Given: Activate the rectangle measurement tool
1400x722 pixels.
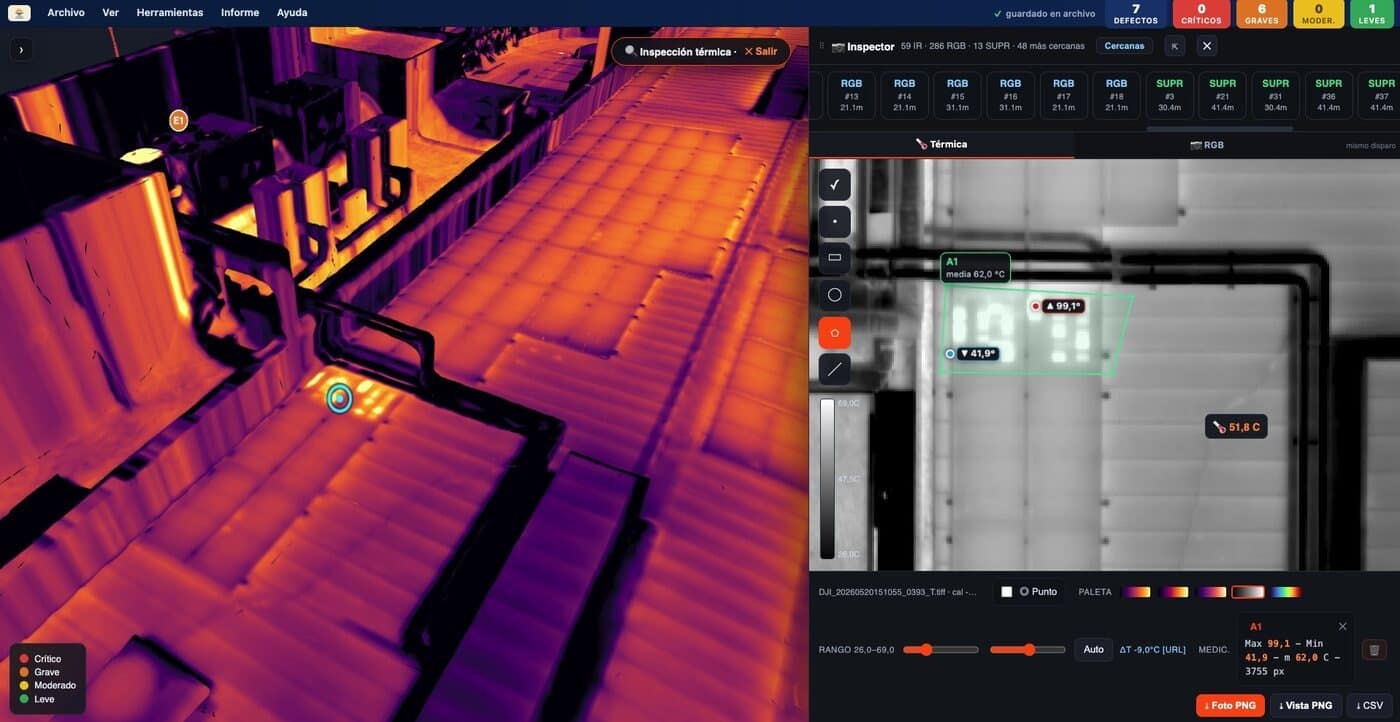Looking at the screenshot, I should [x=834, y=258].
